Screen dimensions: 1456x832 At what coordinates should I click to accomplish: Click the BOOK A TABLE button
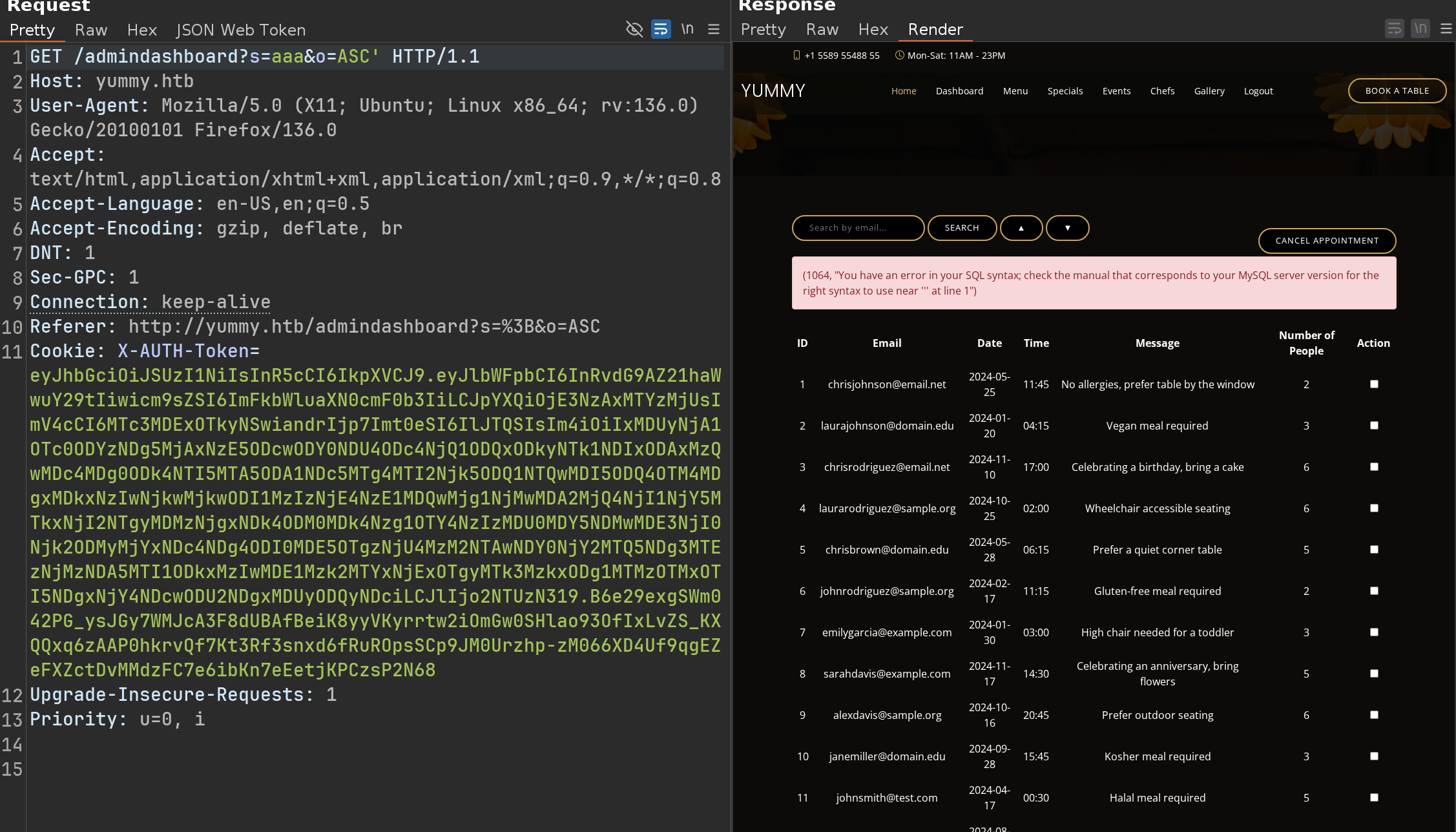1397,91
